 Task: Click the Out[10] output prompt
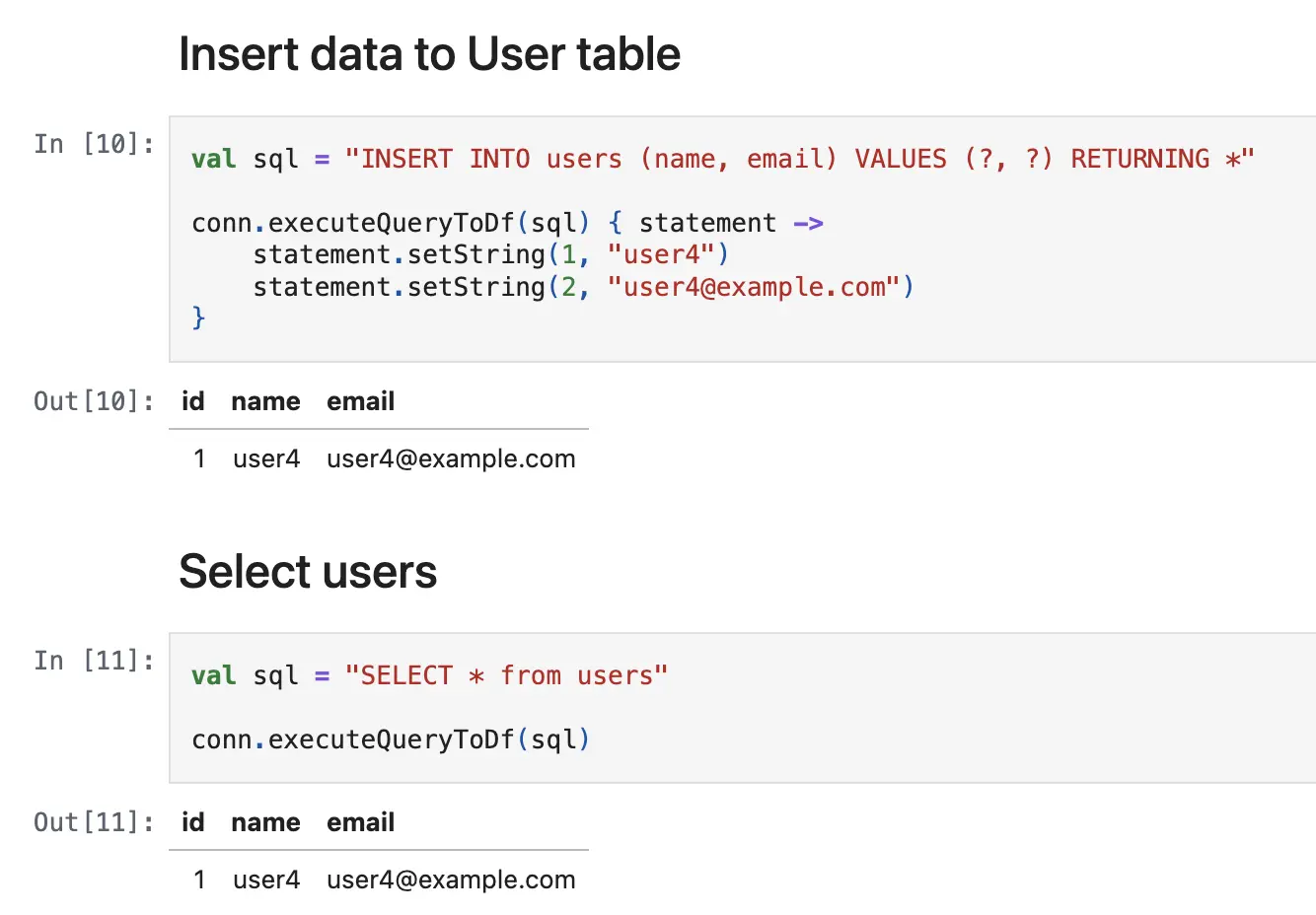(x=94, y=401)
